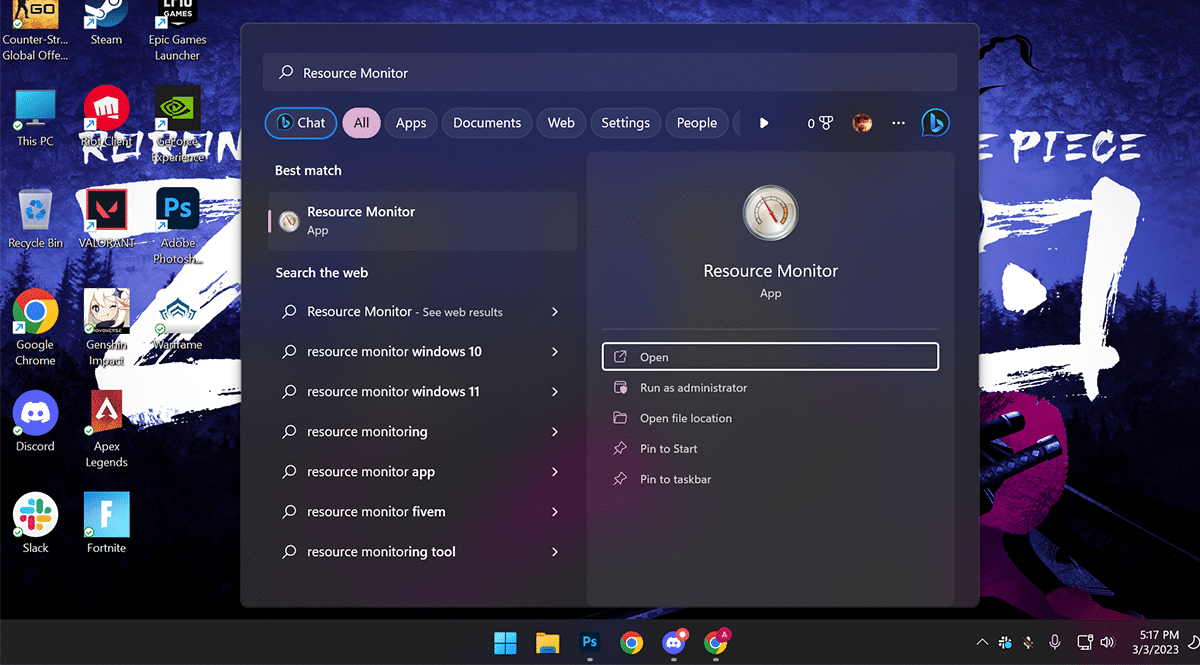This screenshot has width=1200, height=665.
Task: Open more options ellipsis menu
Action: pos(898,123)
